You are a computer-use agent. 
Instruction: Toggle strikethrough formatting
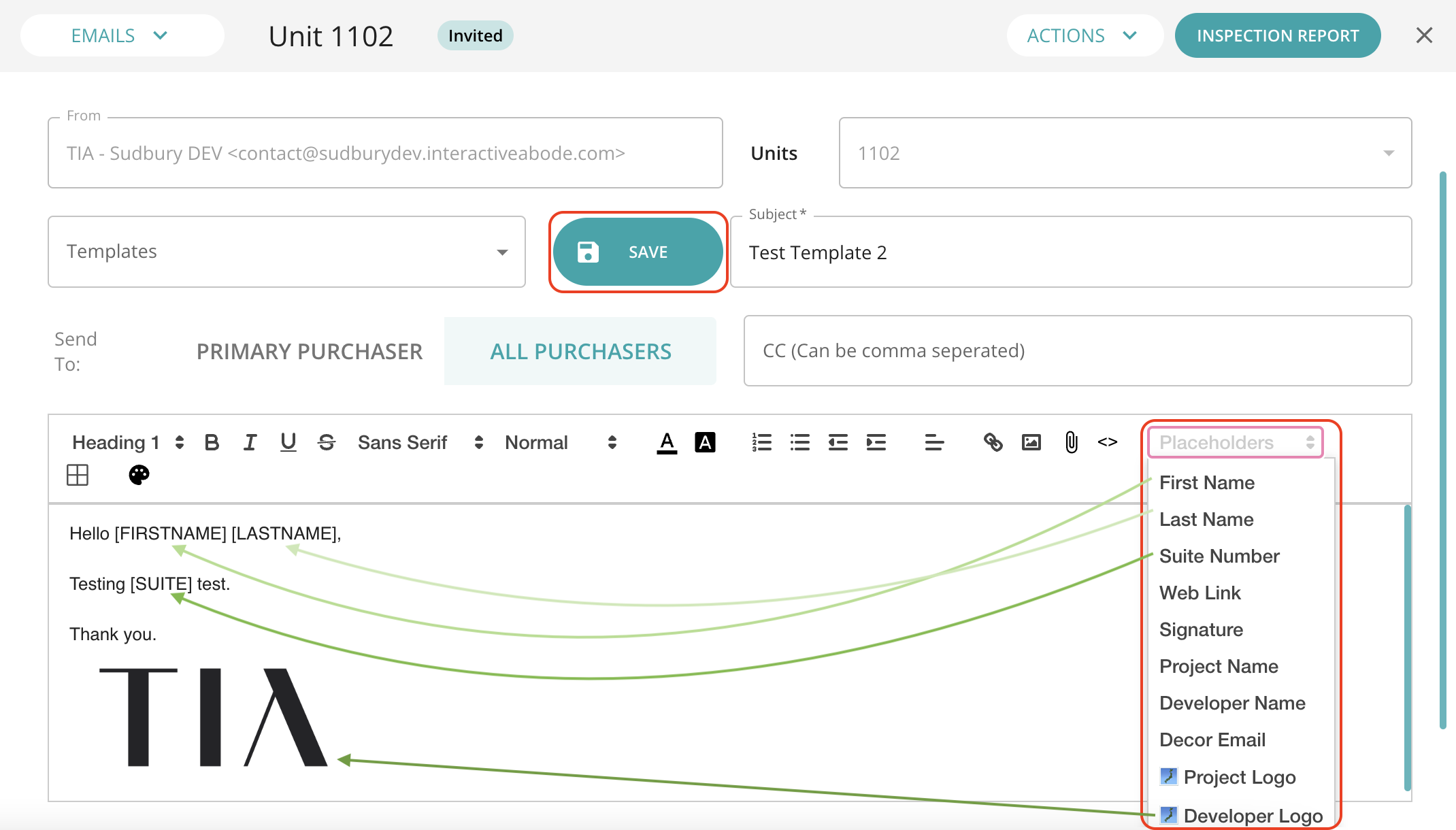tap(327, 443)
